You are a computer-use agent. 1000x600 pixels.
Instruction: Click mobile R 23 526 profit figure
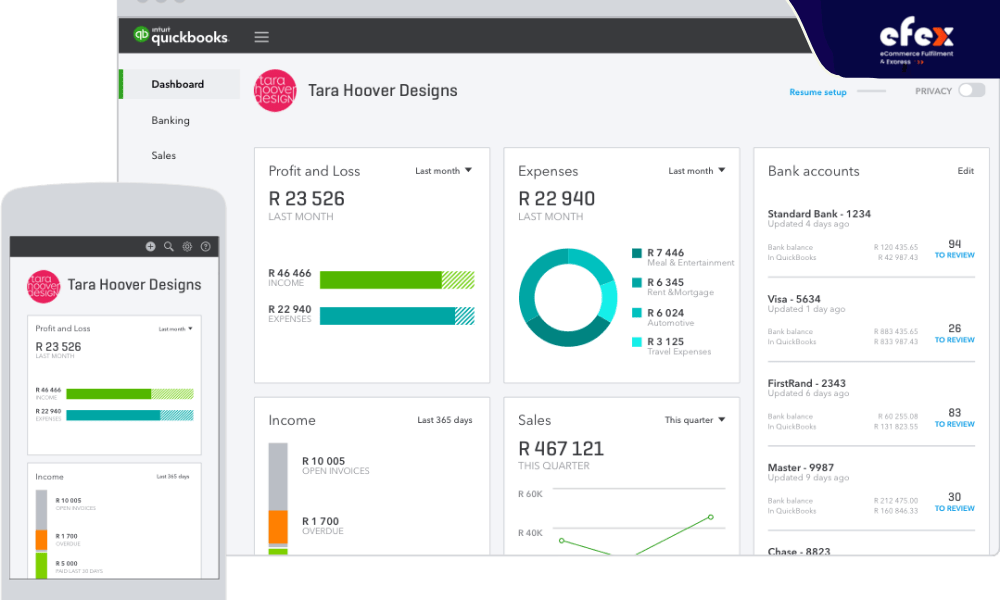pyautogui.click(x=58, y=347)
